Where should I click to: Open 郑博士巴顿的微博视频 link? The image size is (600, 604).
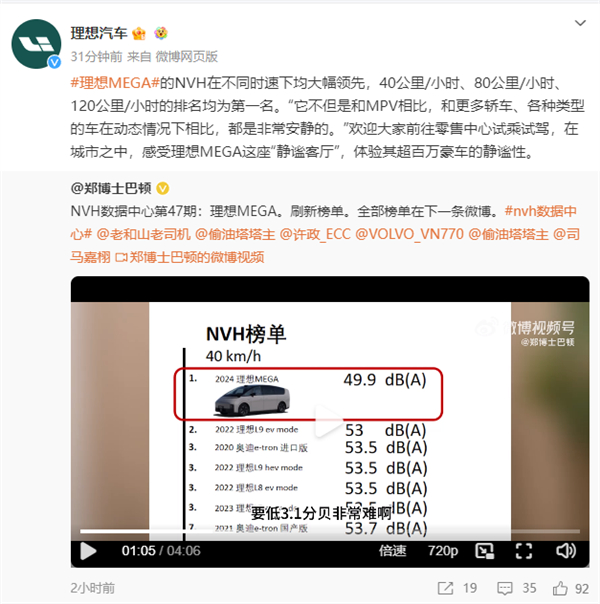(x=190, y=257)
